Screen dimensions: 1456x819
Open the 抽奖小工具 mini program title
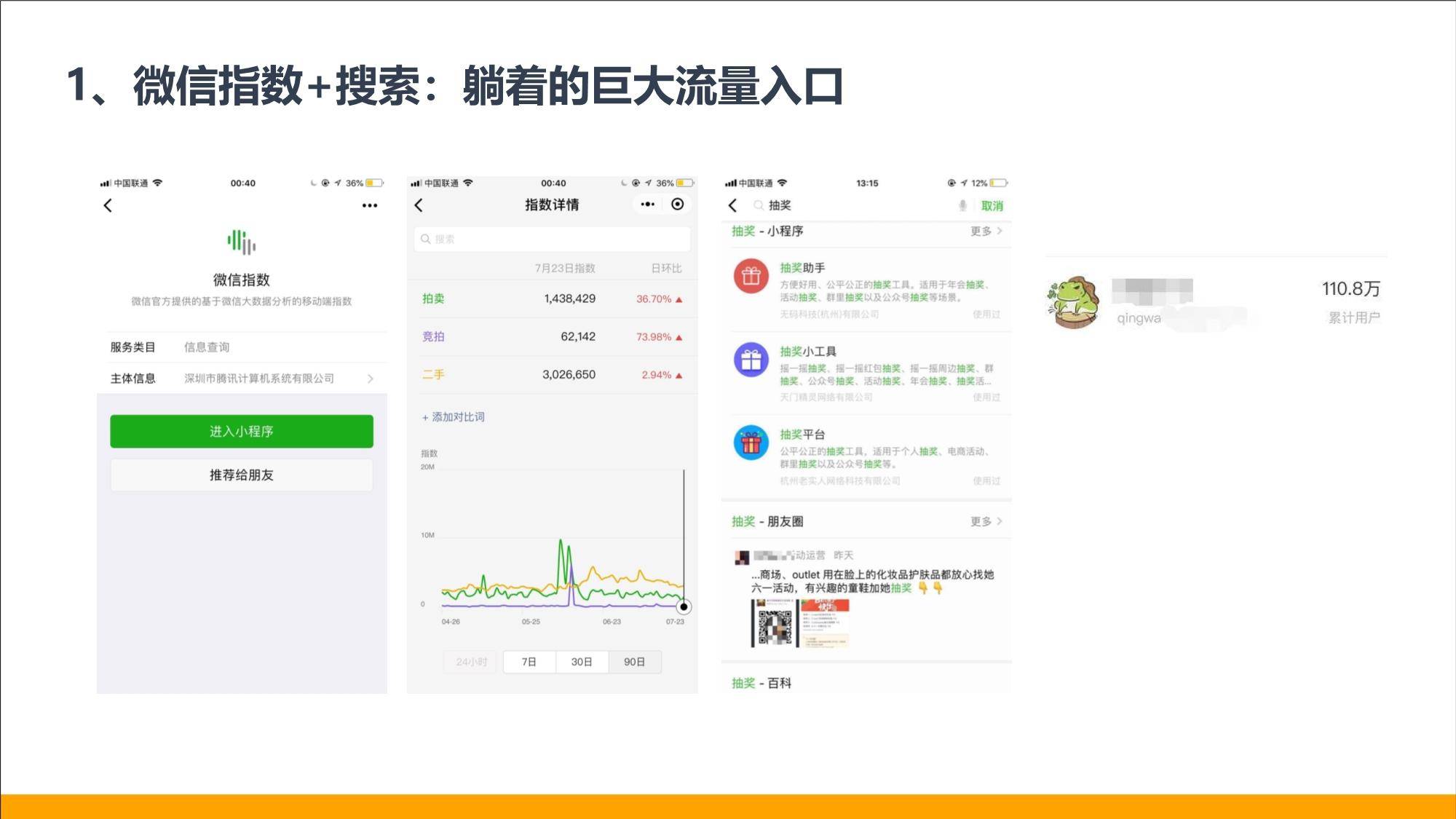coord(808,351)
